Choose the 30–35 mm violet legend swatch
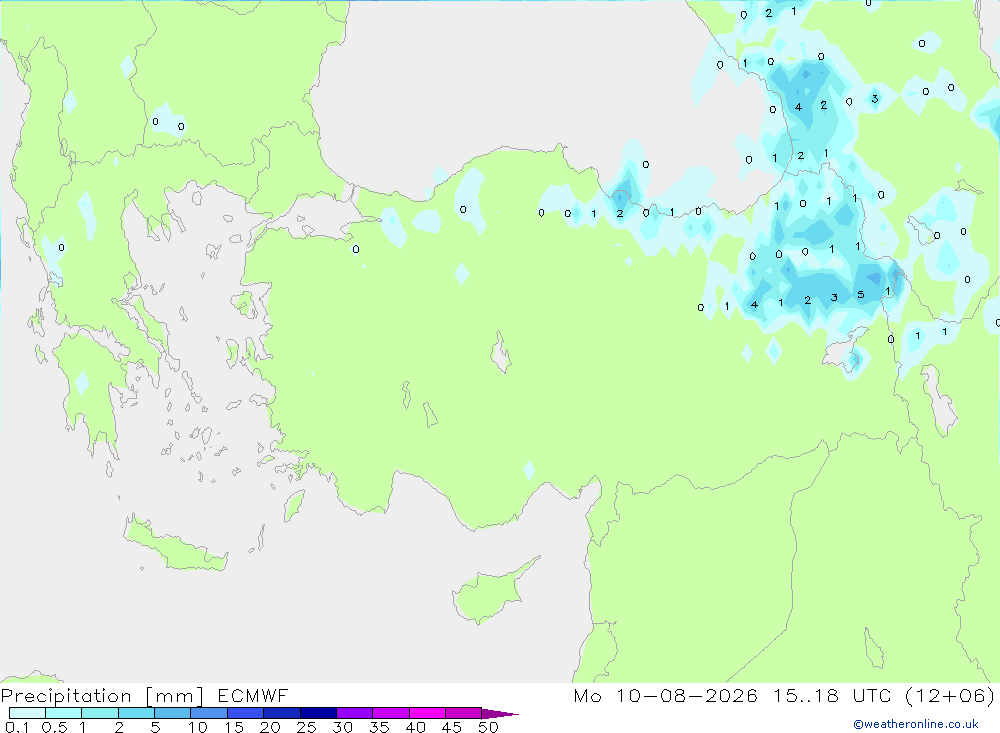Screen dimensions: 1000x733 pyautogui.click(x=355, y=713)
